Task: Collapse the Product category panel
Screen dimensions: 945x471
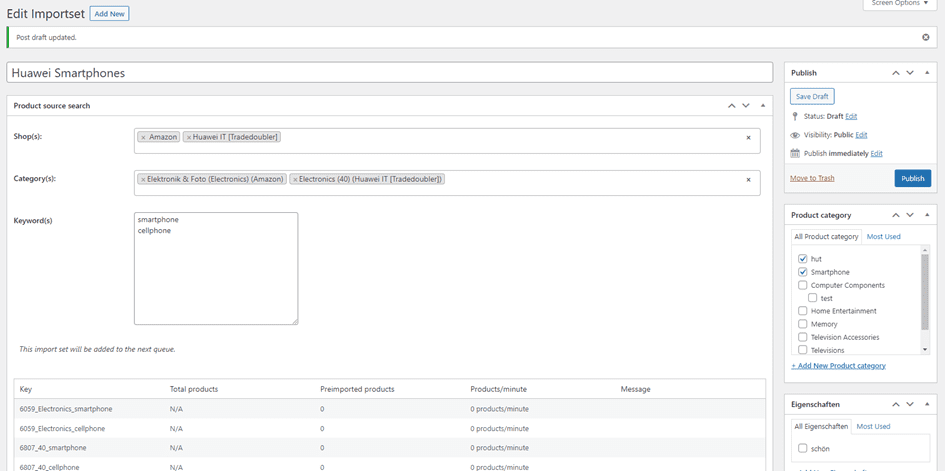Action: pyautogui.click(x=927, y=215)
